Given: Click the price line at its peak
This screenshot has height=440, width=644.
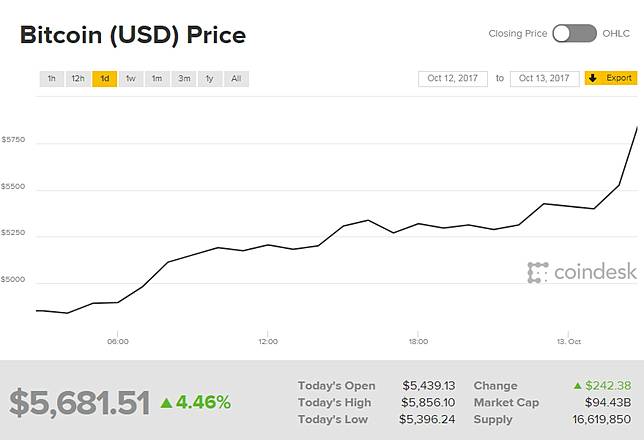Looking at the screenshot, I should tap(638, 128).
